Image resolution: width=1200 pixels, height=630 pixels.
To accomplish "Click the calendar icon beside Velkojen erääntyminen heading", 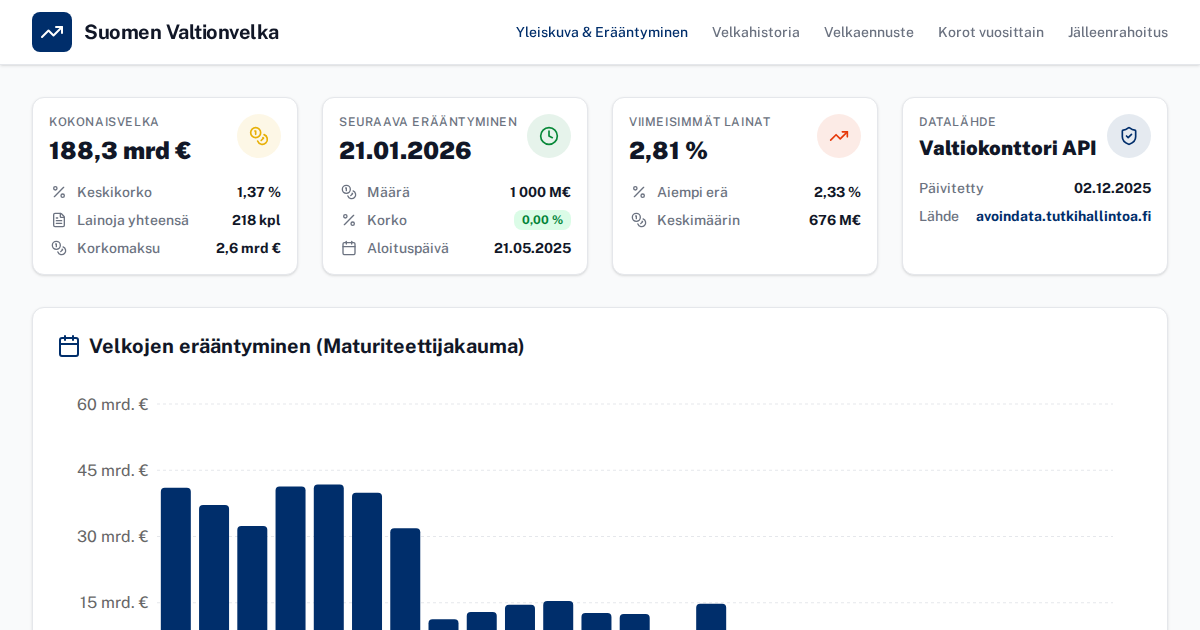I will coord(69,346).
